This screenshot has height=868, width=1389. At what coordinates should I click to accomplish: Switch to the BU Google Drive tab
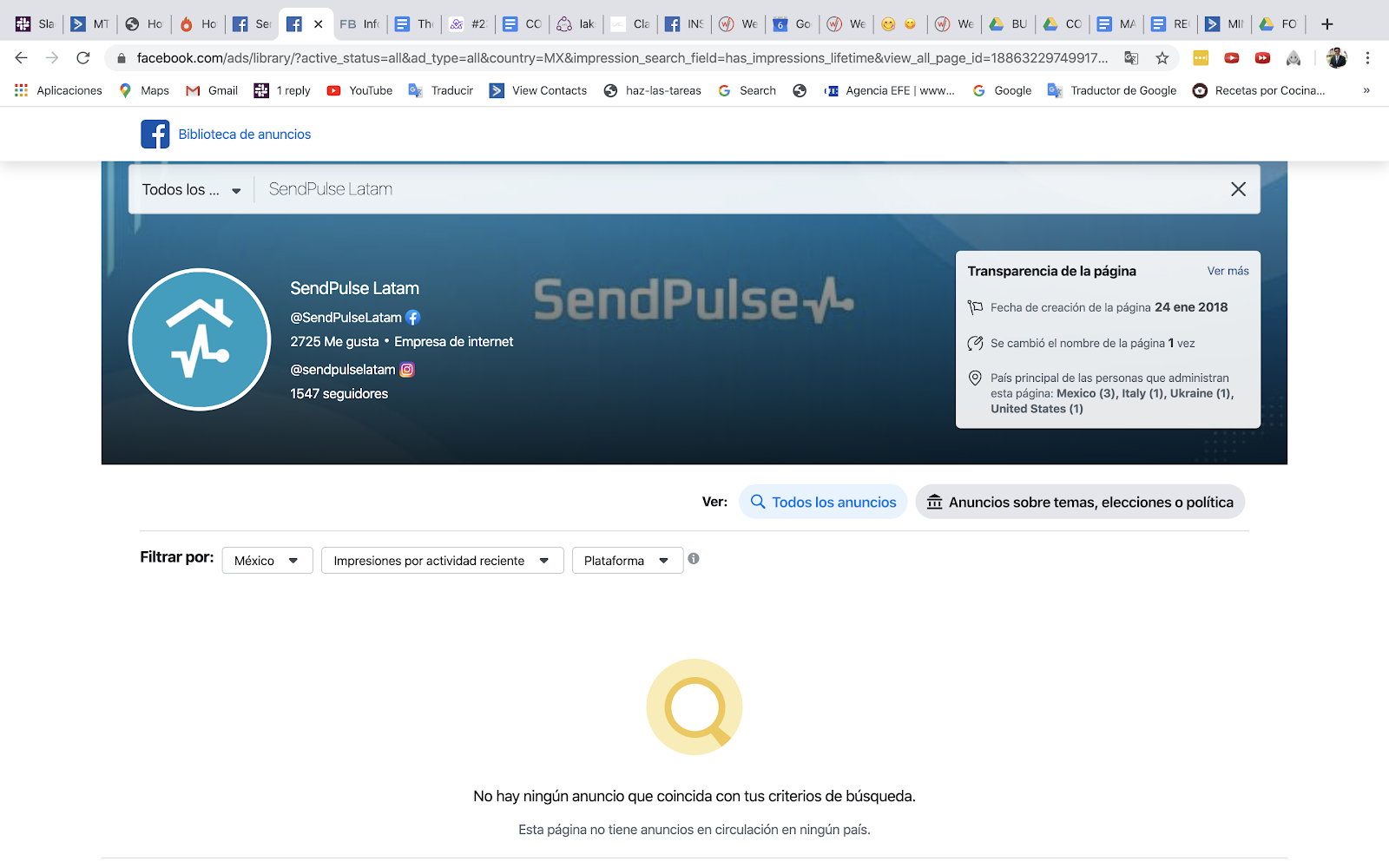(x=1007, y=24)
